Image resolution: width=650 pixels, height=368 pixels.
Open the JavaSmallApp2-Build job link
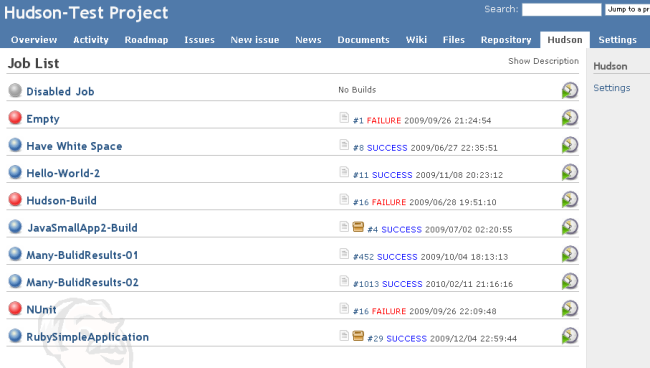[82, 228]
